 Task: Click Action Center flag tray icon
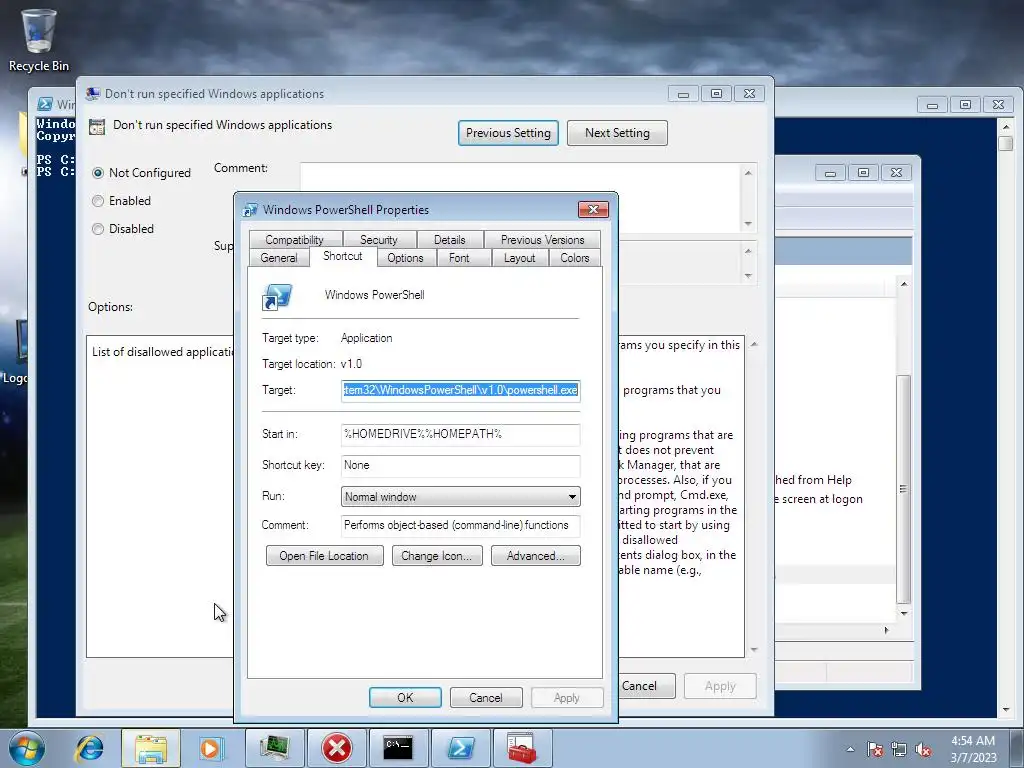click(875, 749)
